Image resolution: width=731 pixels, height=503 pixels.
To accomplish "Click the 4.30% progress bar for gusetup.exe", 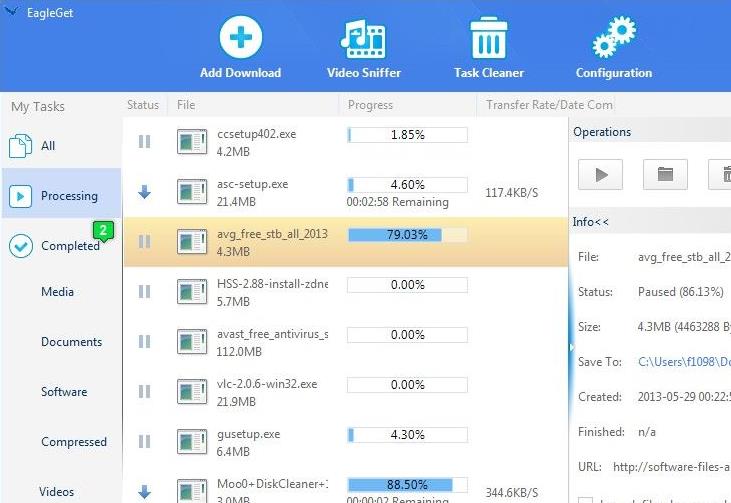I will 407,434.
